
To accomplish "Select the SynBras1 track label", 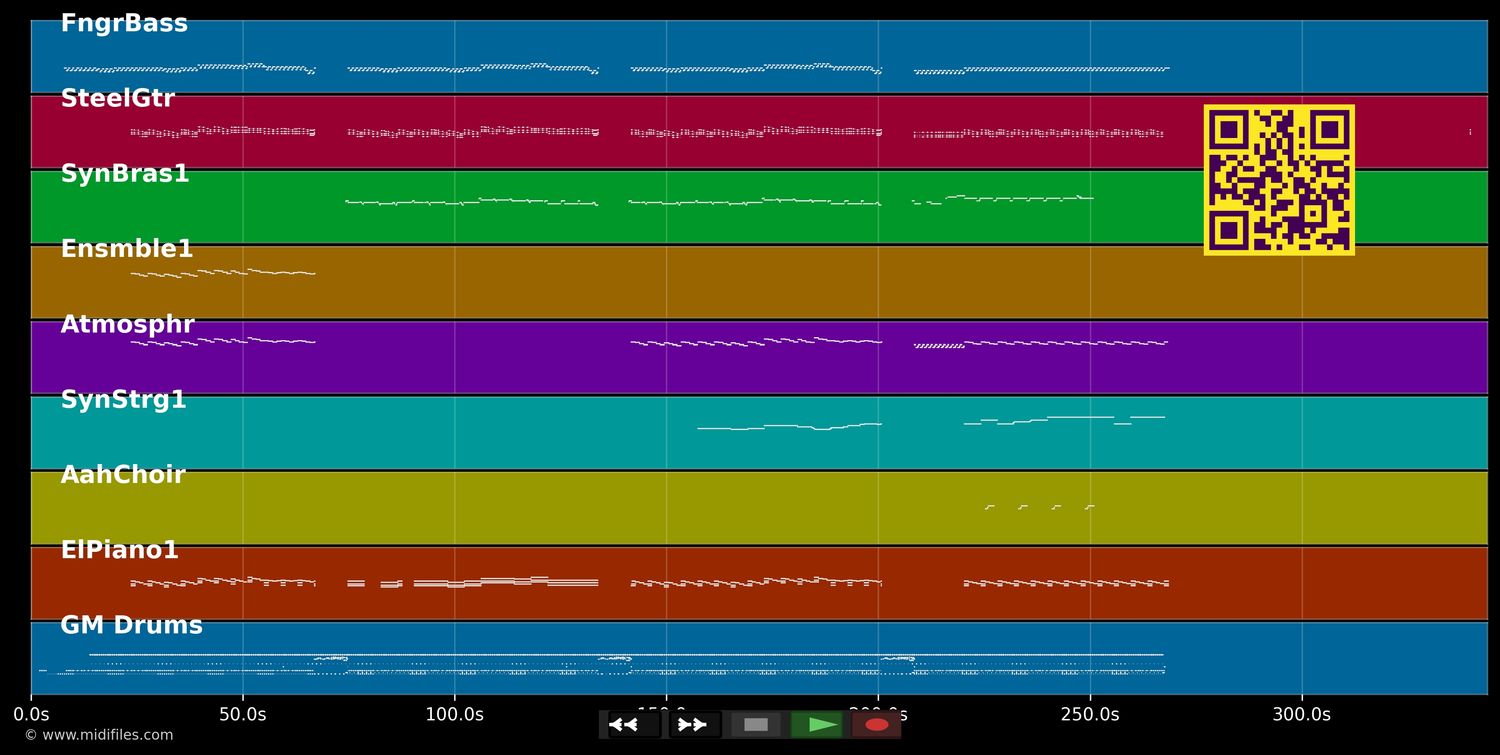I will (125, 174).
